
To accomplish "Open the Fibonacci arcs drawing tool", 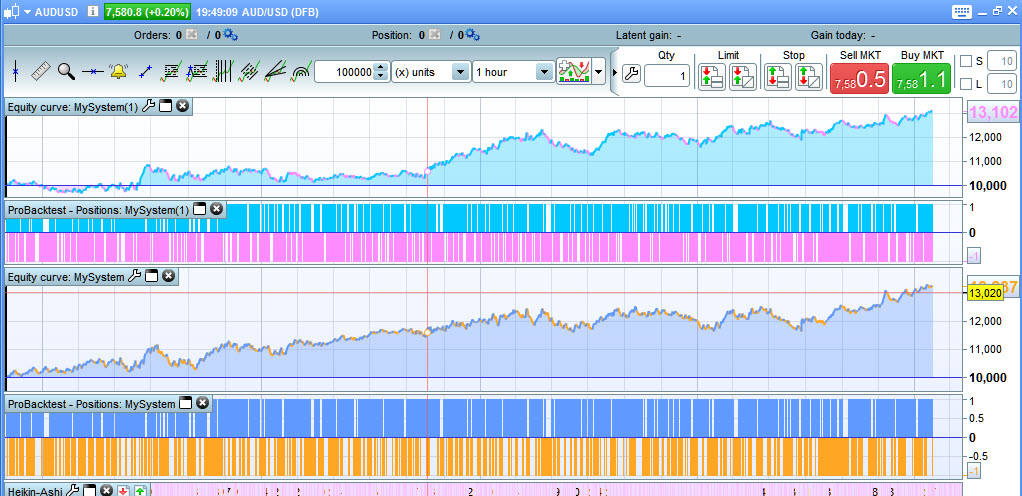I will (x=300, y=71).
